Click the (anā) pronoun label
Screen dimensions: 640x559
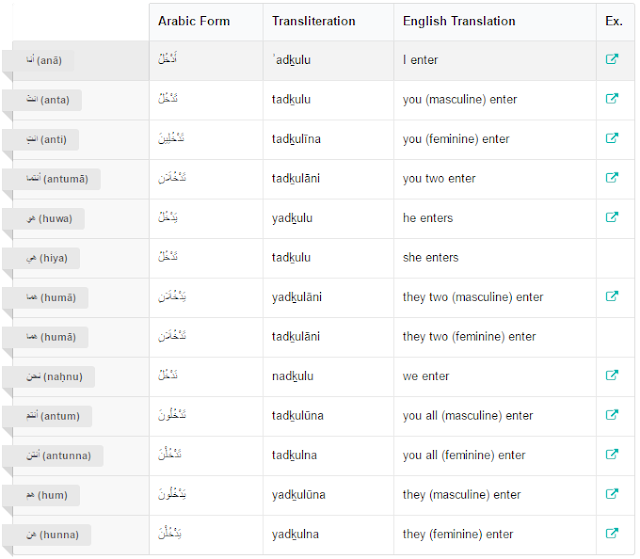point(44,61)
